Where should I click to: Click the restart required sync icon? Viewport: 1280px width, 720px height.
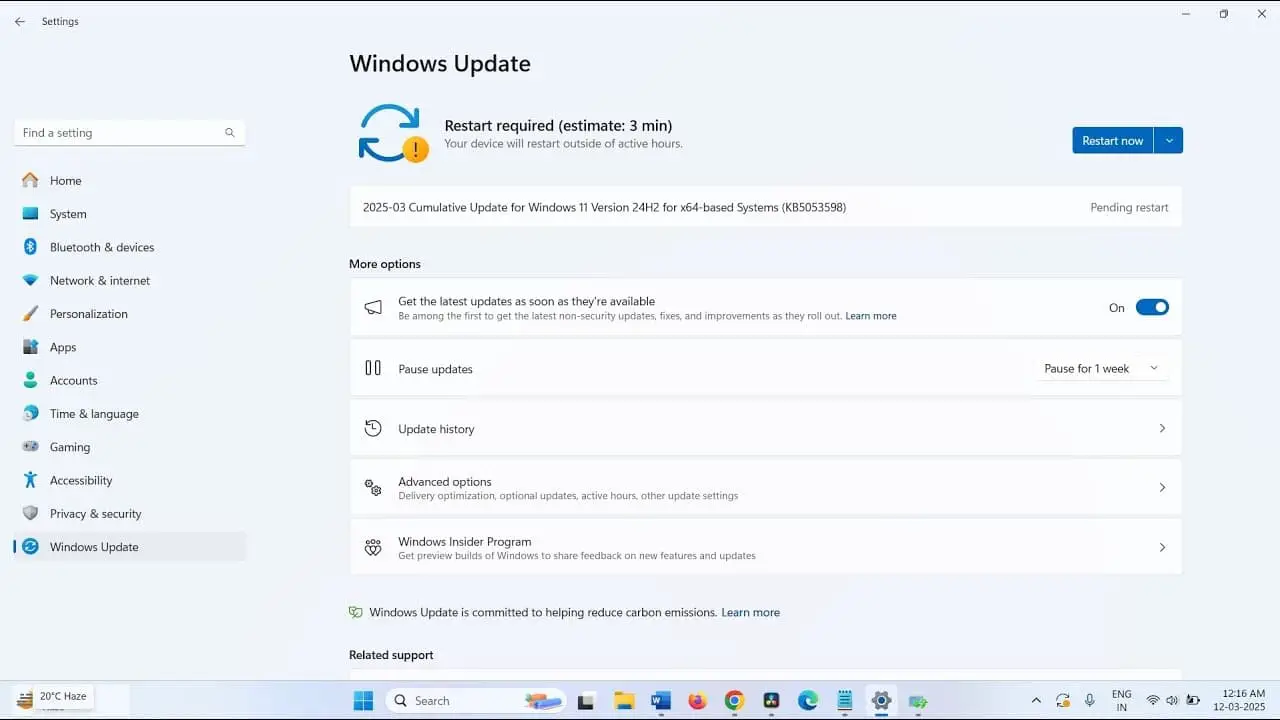(x=393, y=134)
